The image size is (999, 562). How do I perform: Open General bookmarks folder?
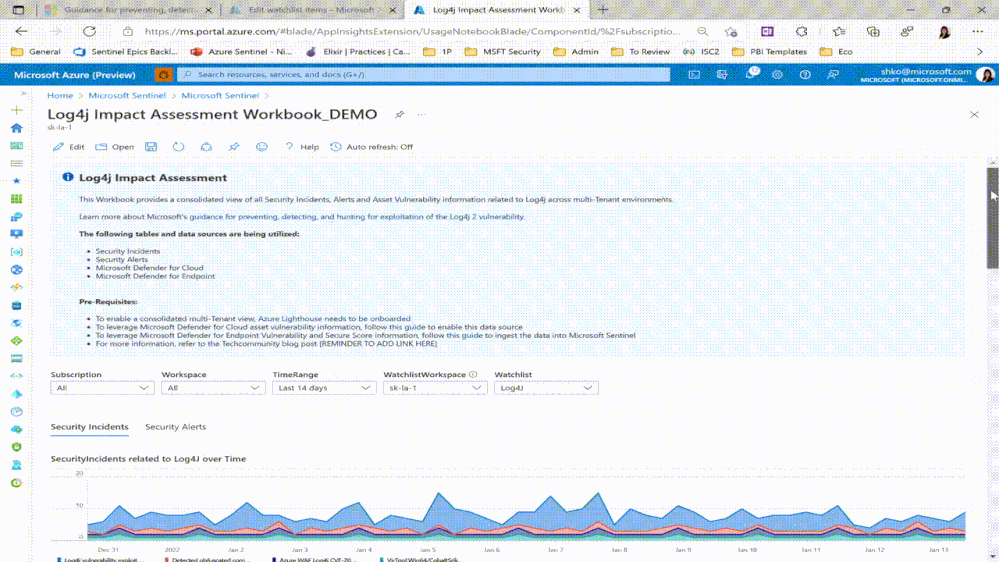[x=36, y=52]
